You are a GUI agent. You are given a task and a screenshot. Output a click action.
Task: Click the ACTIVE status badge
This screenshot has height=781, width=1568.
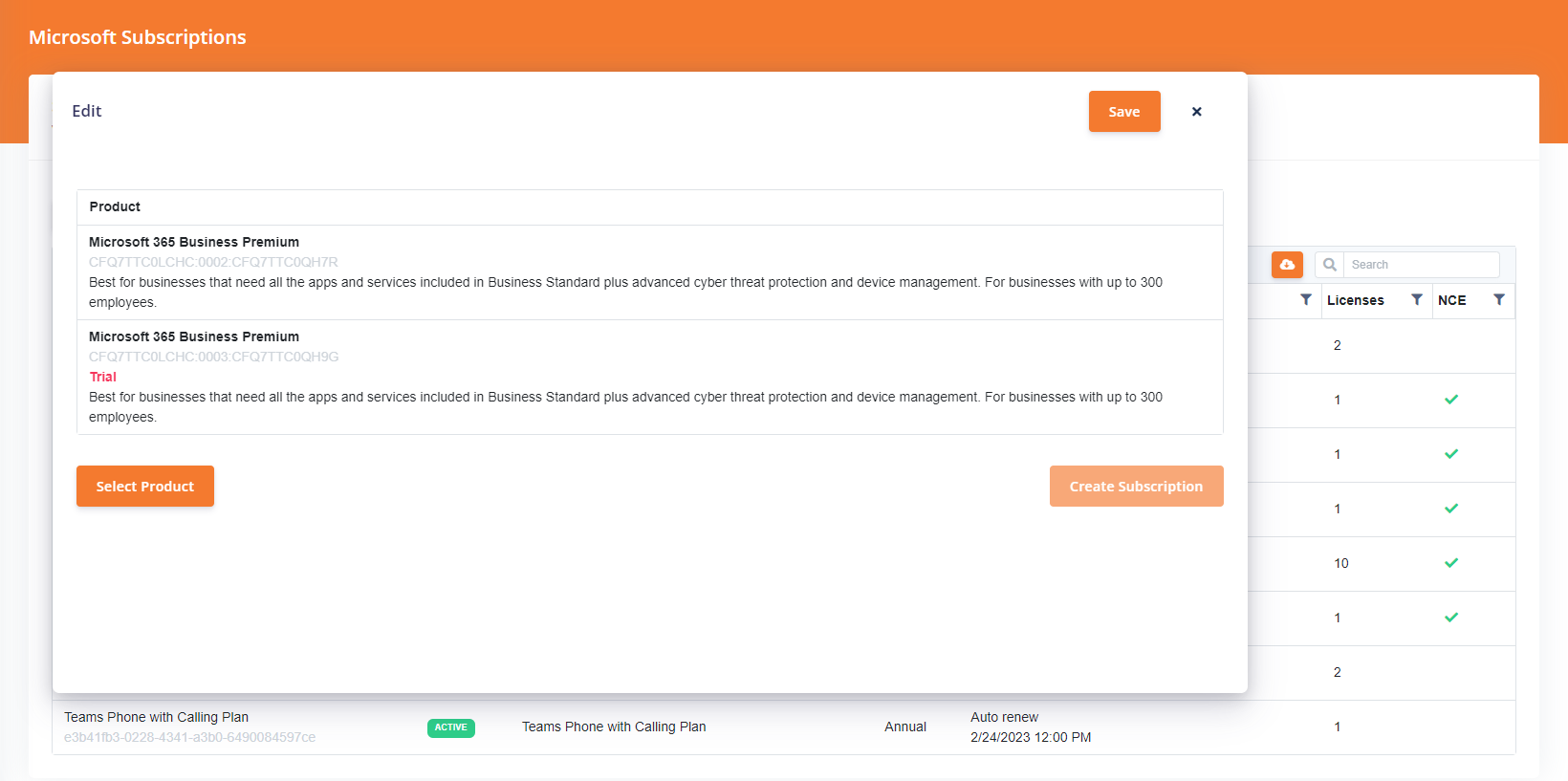pyautogui.click(x=451, y=727)
